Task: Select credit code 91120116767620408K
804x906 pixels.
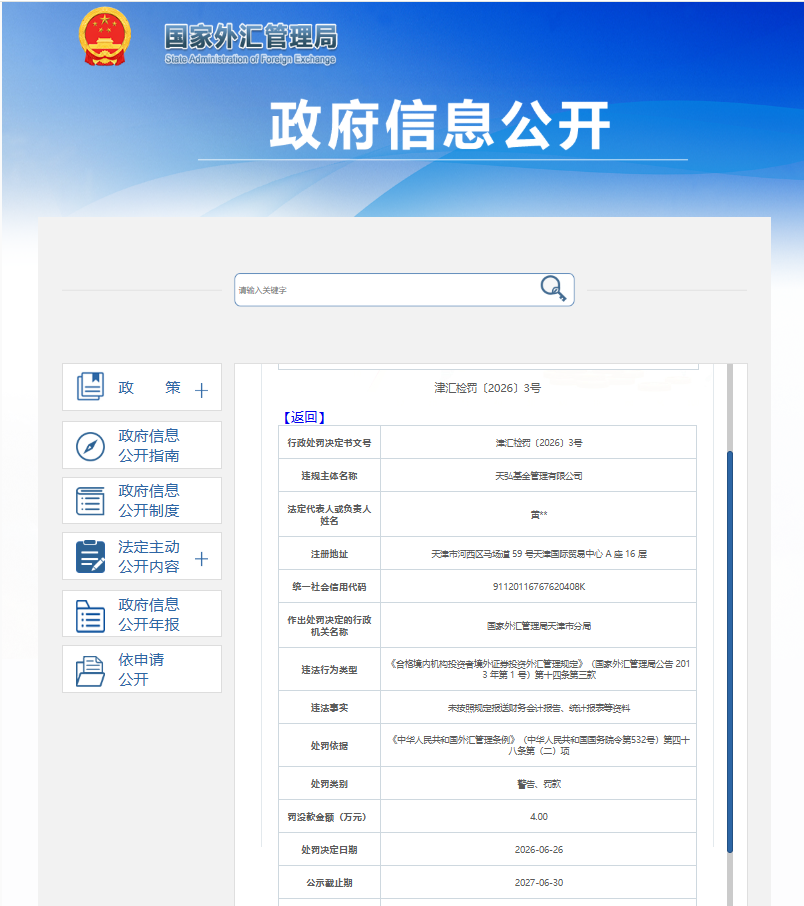Action: (539, 586)
